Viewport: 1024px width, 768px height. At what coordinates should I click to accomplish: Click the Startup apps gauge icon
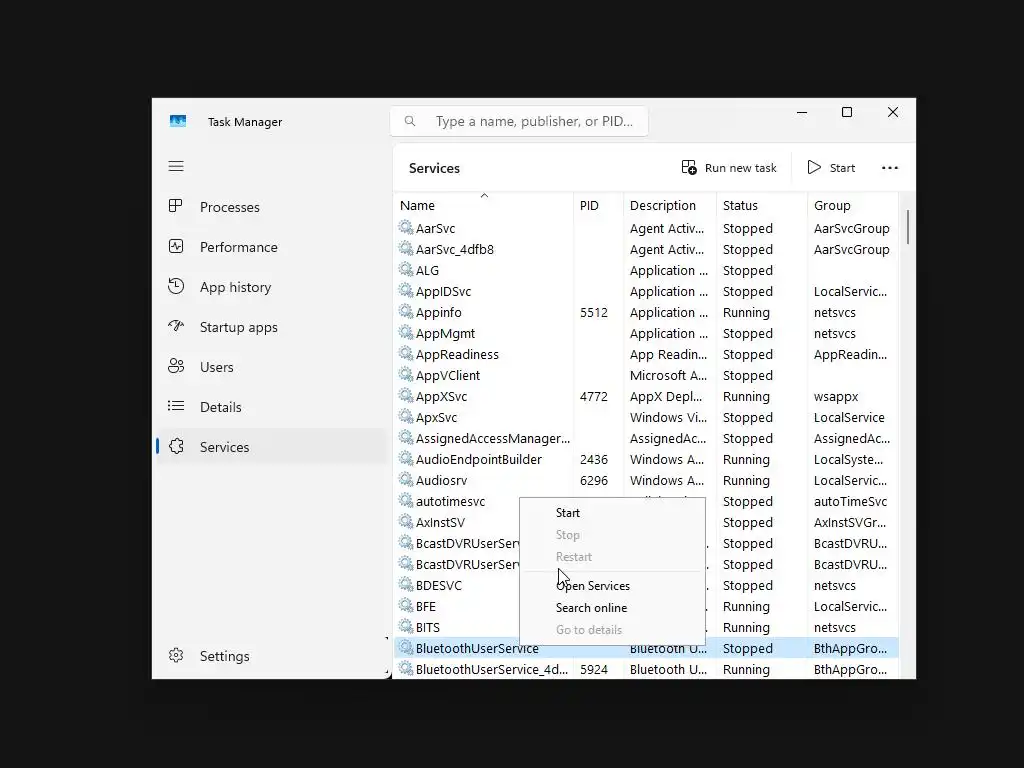pyautogui.click(x=176, y=326)
